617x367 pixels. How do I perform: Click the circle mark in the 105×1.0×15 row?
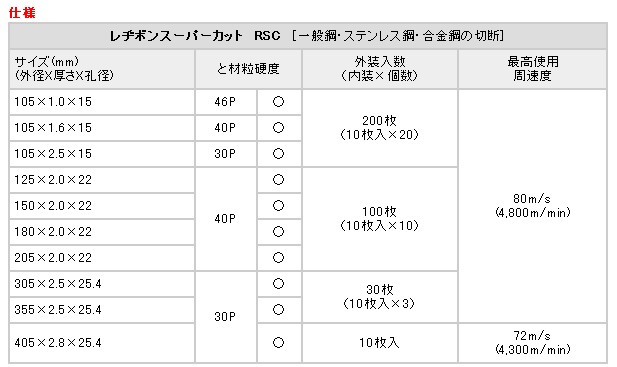278,102
